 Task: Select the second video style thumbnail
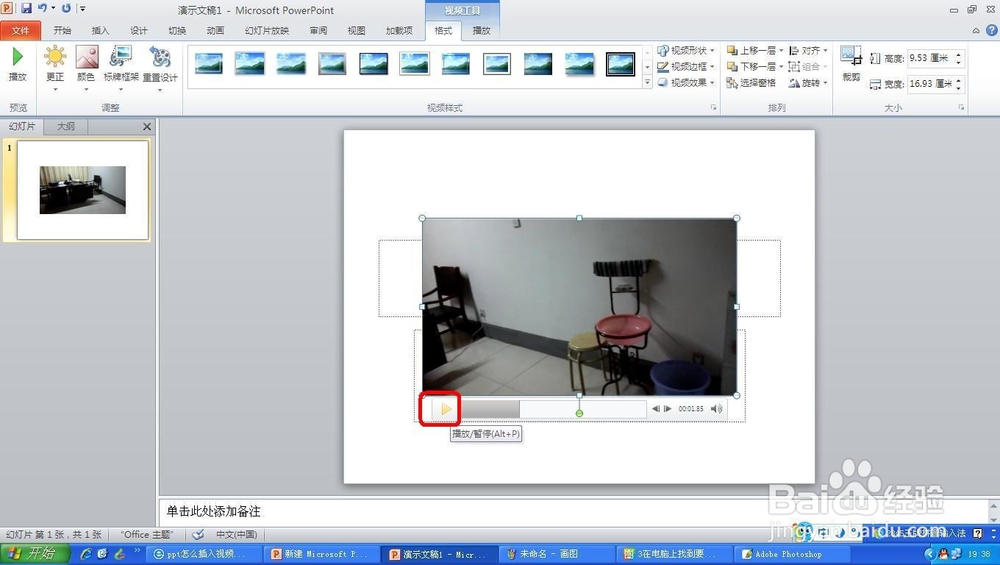250,64
